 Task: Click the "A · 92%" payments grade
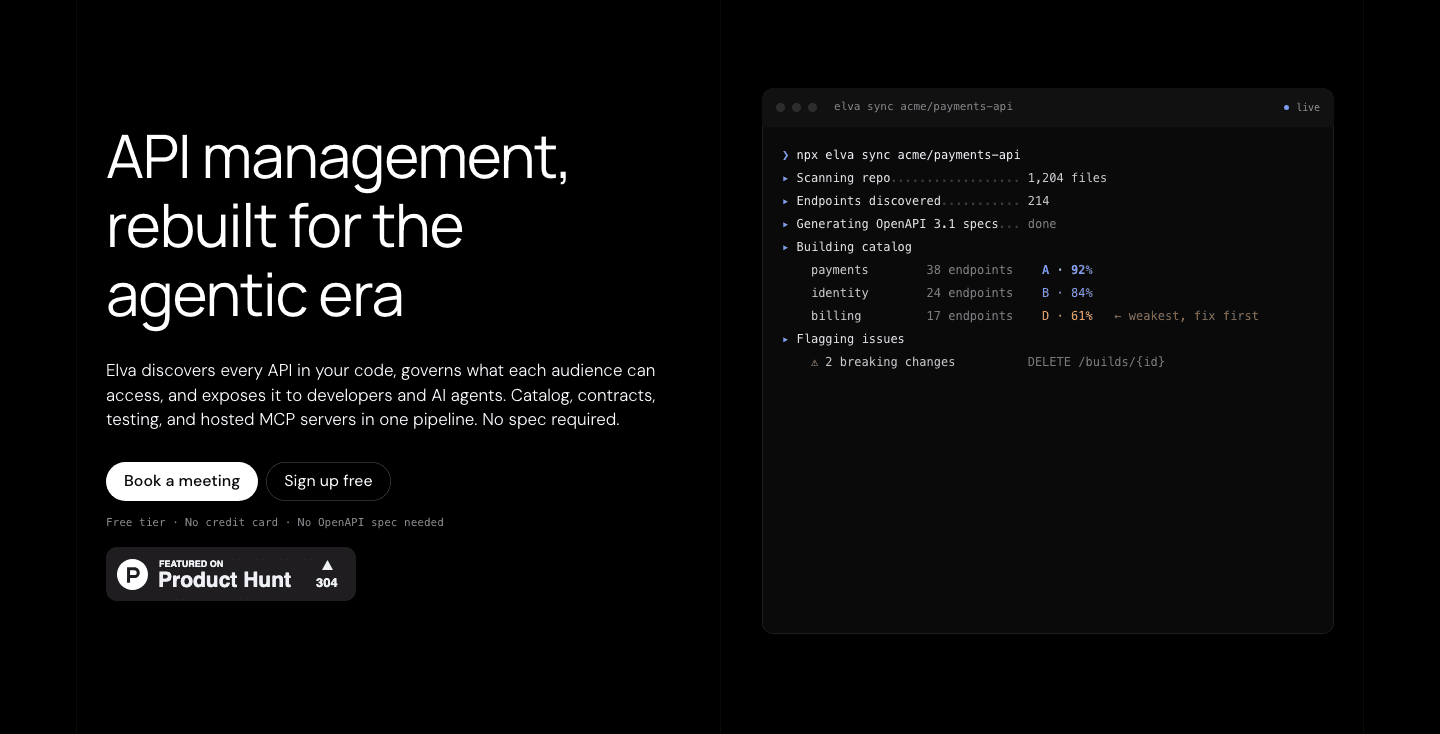pos(1067,270)
